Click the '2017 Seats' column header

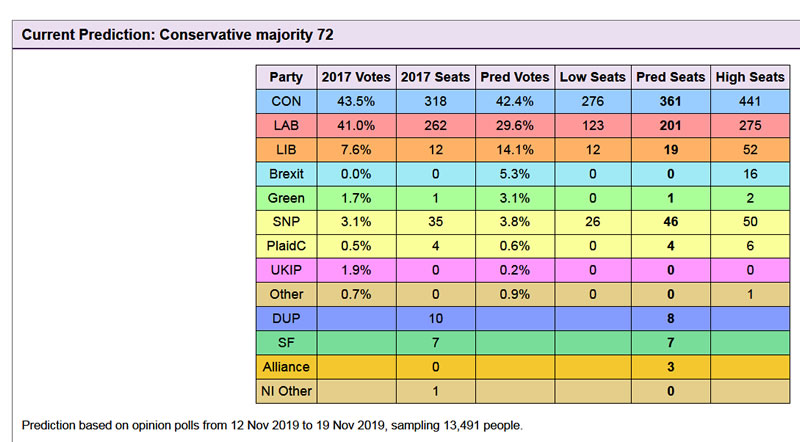pyautogui.click(x=435, y=77)
